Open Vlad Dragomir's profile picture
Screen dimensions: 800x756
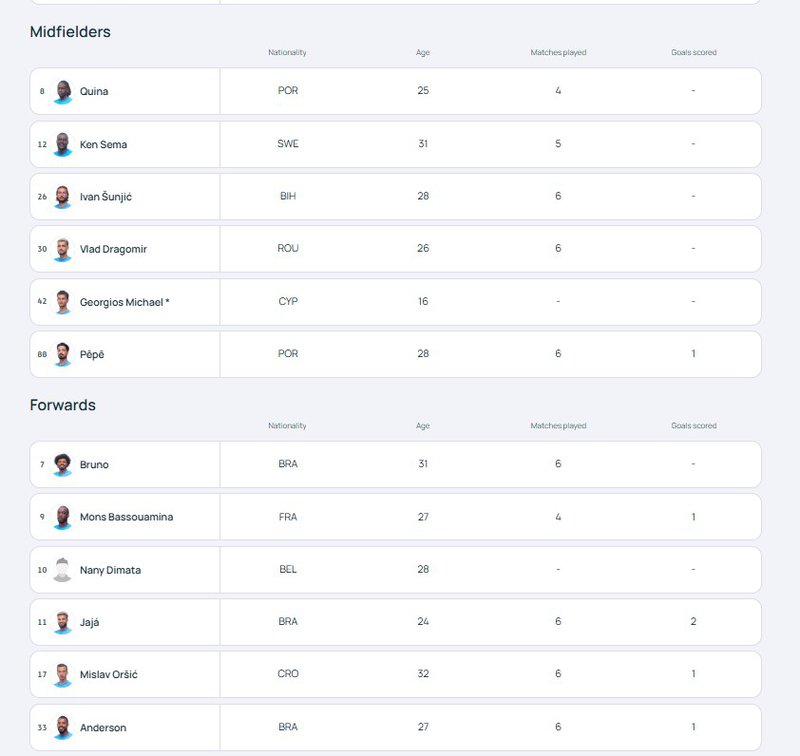pyautogui.click(x=63, y=249)
